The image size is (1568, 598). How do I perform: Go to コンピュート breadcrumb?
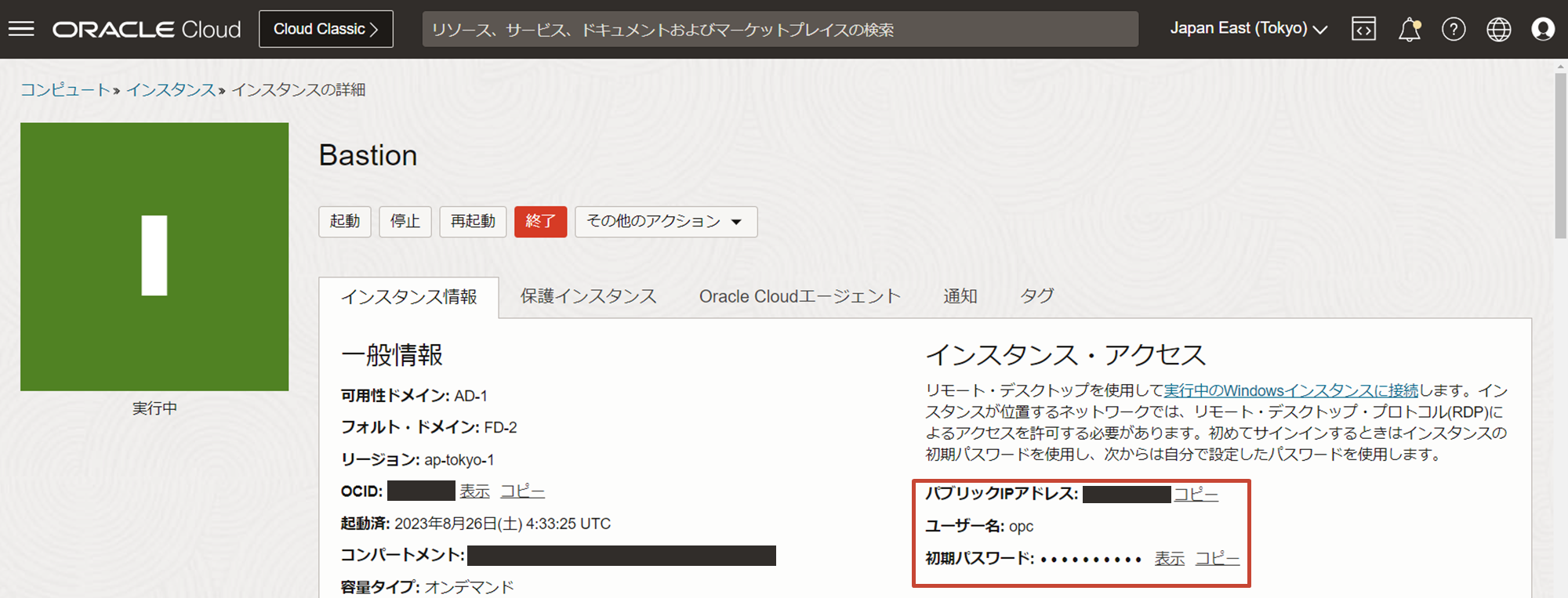click(x=65, y=89)
